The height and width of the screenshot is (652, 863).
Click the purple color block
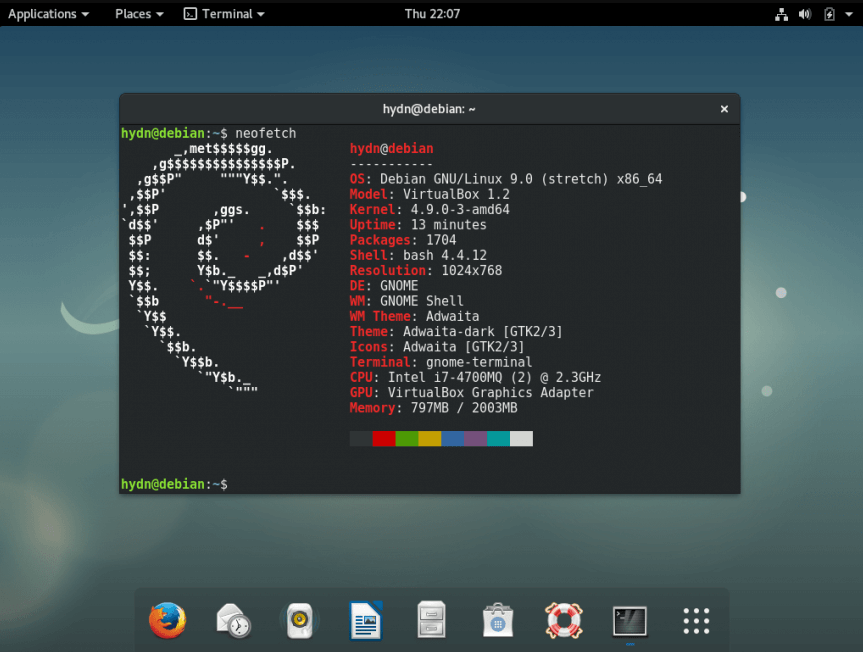click(x=476, y=439)
